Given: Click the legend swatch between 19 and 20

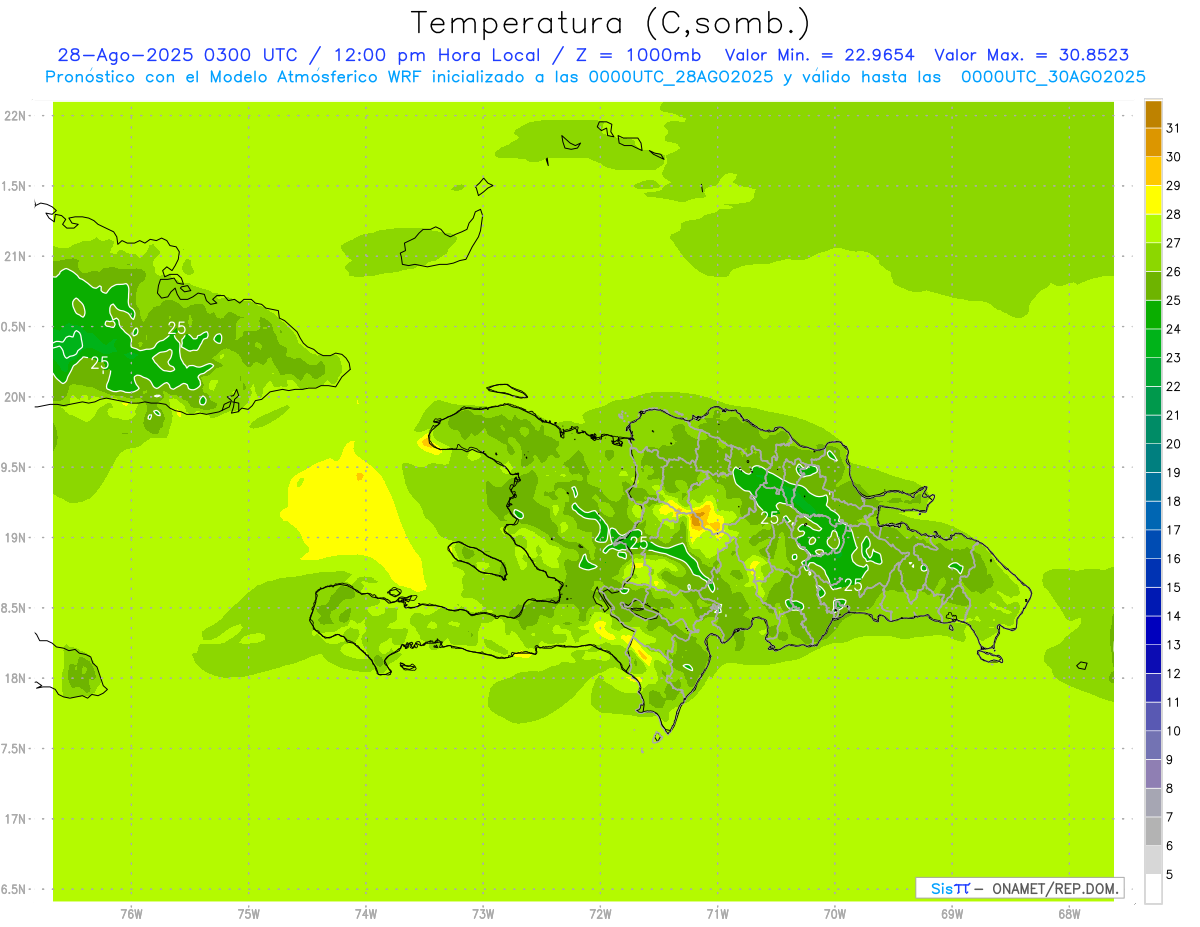Looking at the screenshot, I should click(x=1153, y=458).
